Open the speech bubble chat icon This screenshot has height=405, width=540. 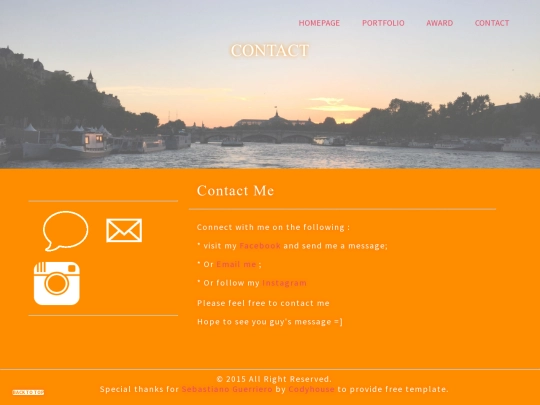(x=65, y=231)
